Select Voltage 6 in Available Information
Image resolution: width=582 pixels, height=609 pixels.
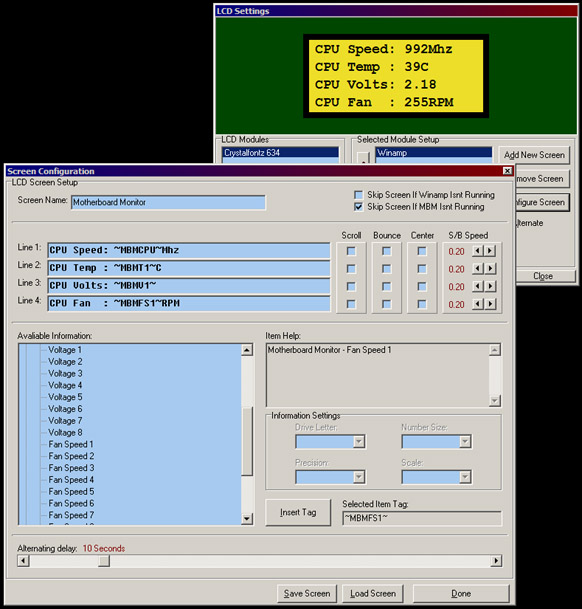coord(65,409)
